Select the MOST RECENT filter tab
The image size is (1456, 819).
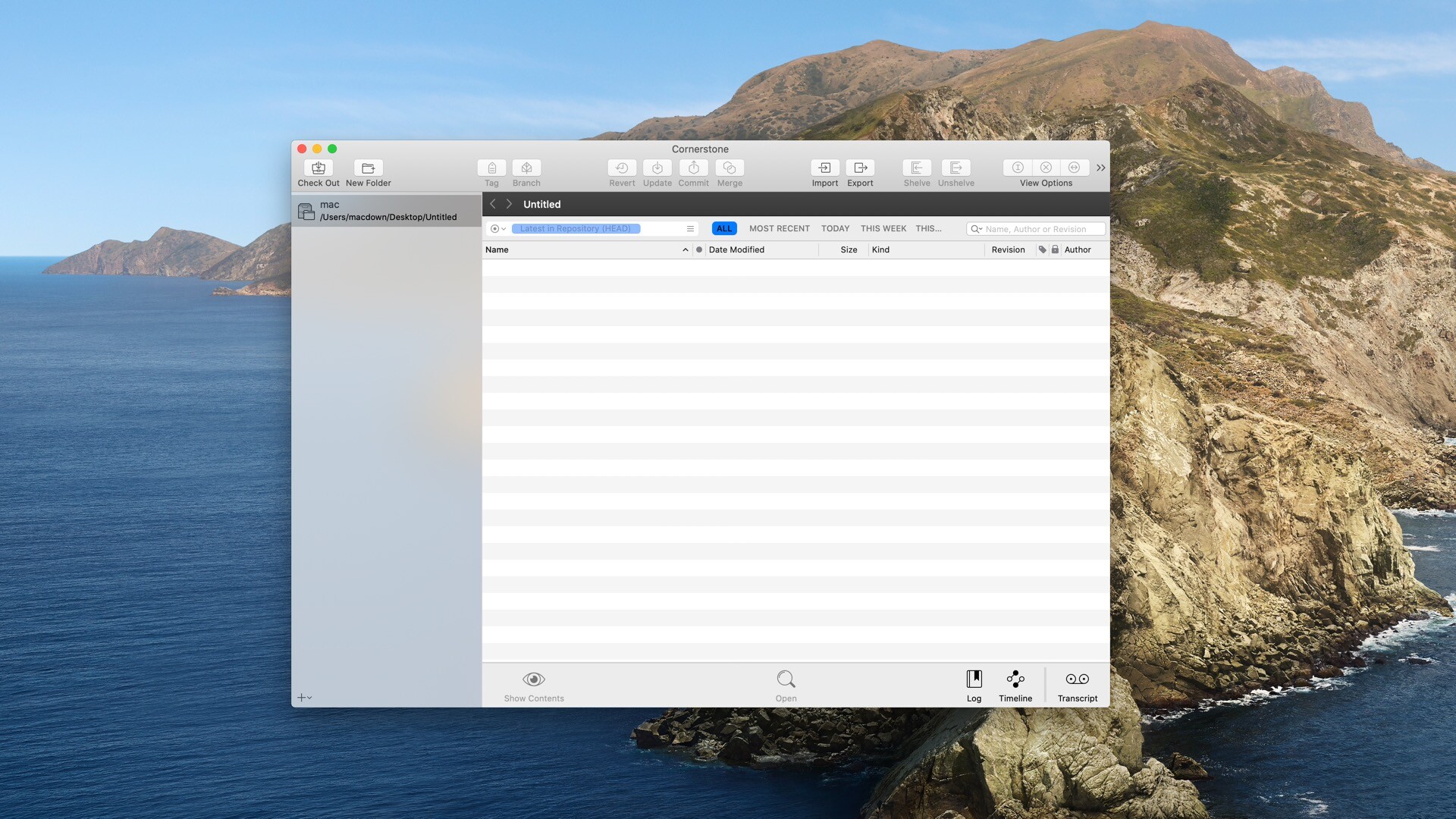coord(780,228)
